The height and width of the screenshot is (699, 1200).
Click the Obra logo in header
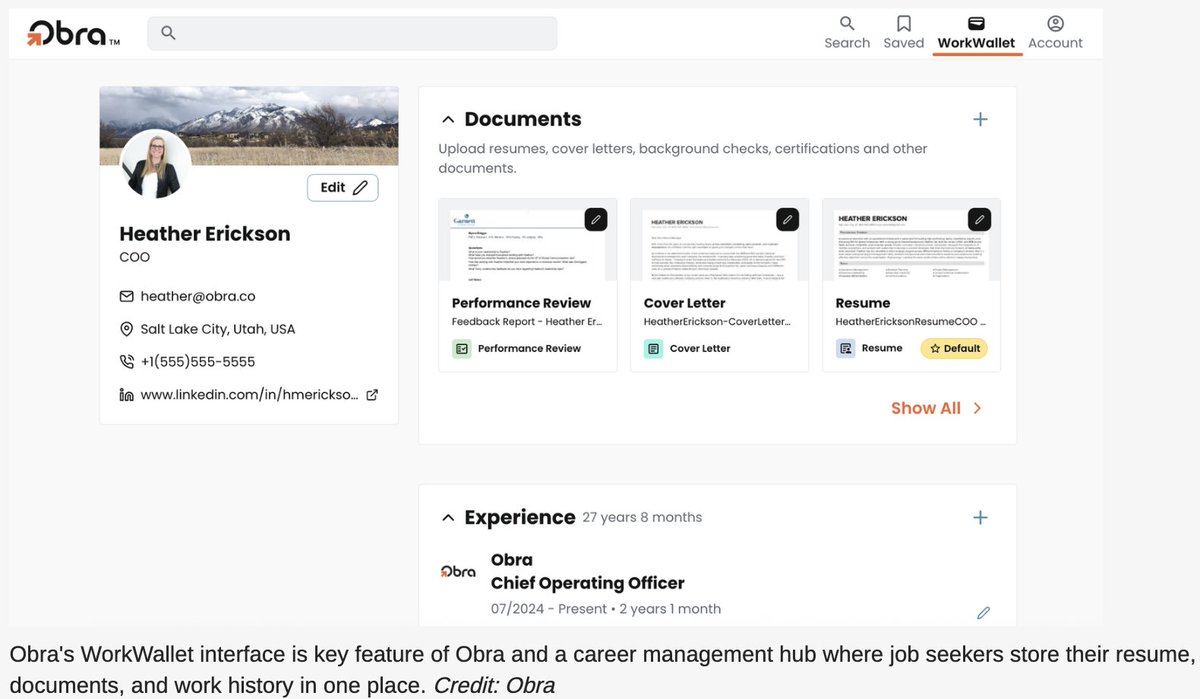[73, 33]
